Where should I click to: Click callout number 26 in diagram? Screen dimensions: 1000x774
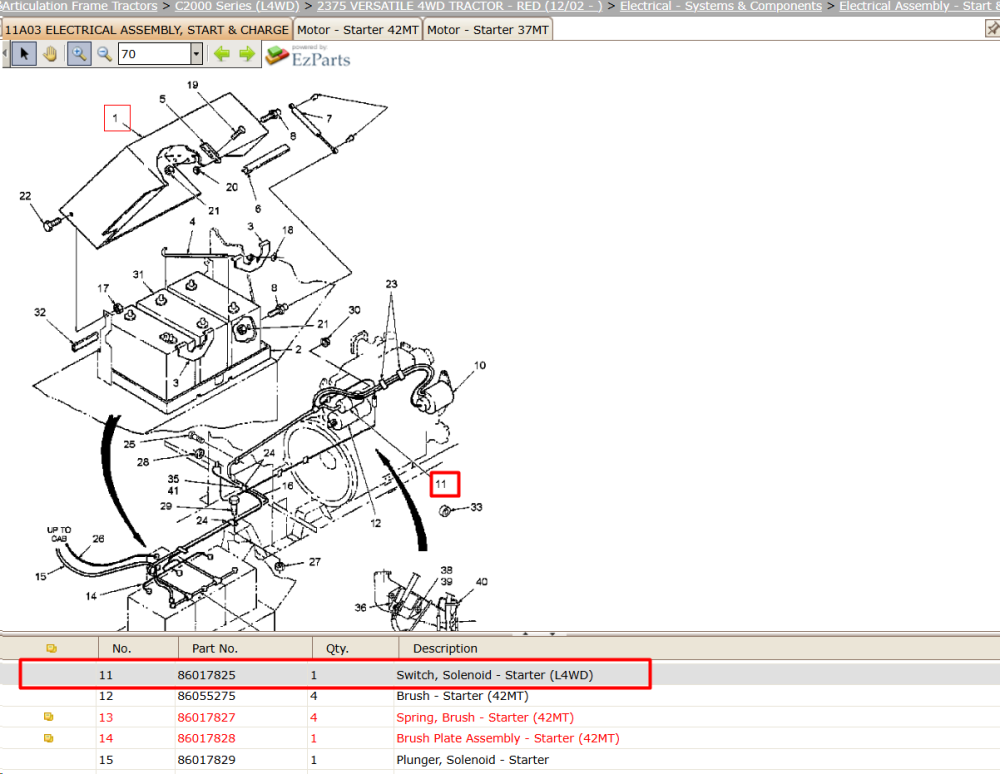[98, 539]
